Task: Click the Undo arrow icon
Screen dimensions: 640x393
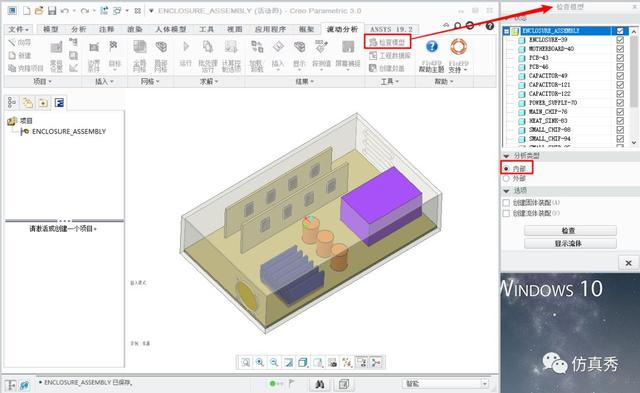Action: coord(64,11)
